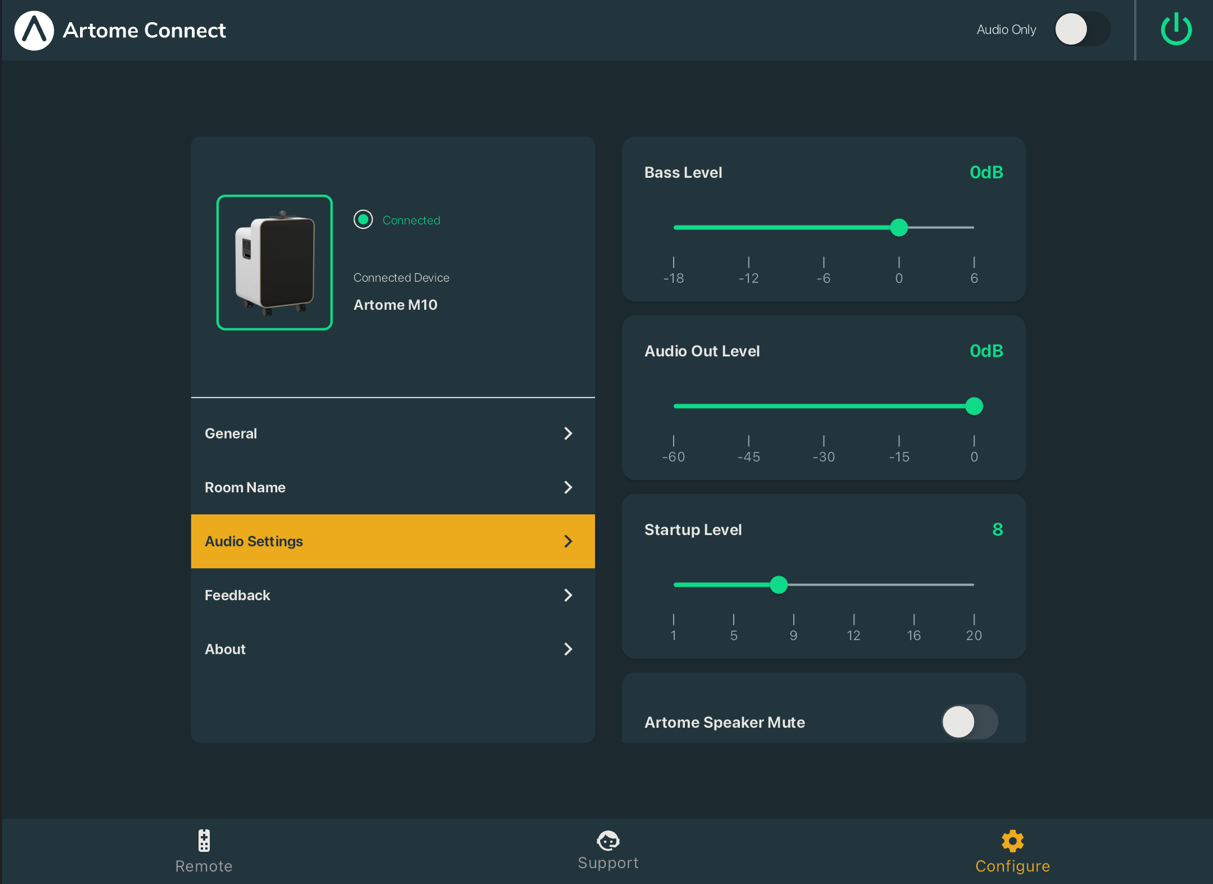Viewport: 1213px width, 884px height.
Task: Click the Artome Connect title text
Action: pyautogui.click(x=144, y=30)
